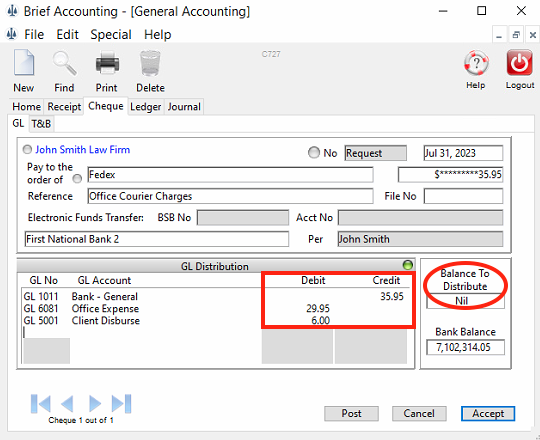Open the Special menu
The width and height of the screenshot is (540, 440).
[111, 34]
